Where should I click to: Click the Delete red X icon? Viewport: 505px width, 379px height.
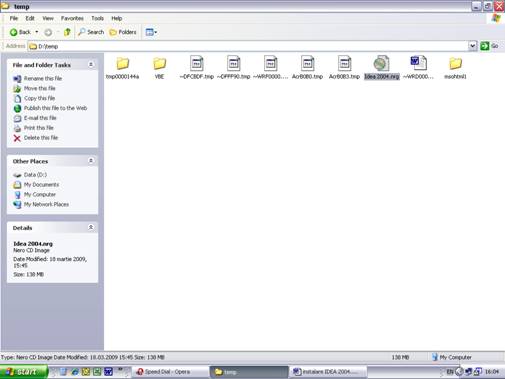click(x=17, y=138)
